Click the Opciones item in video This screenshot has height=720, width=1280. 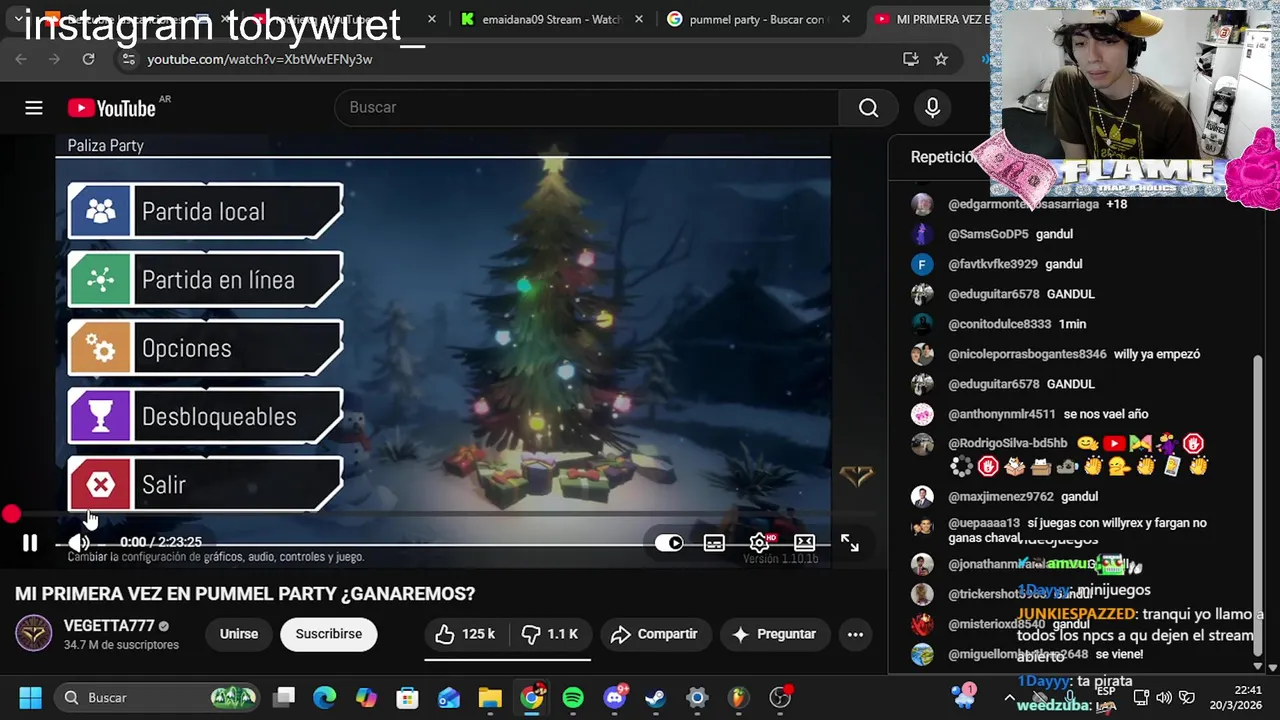coord(205,348)
